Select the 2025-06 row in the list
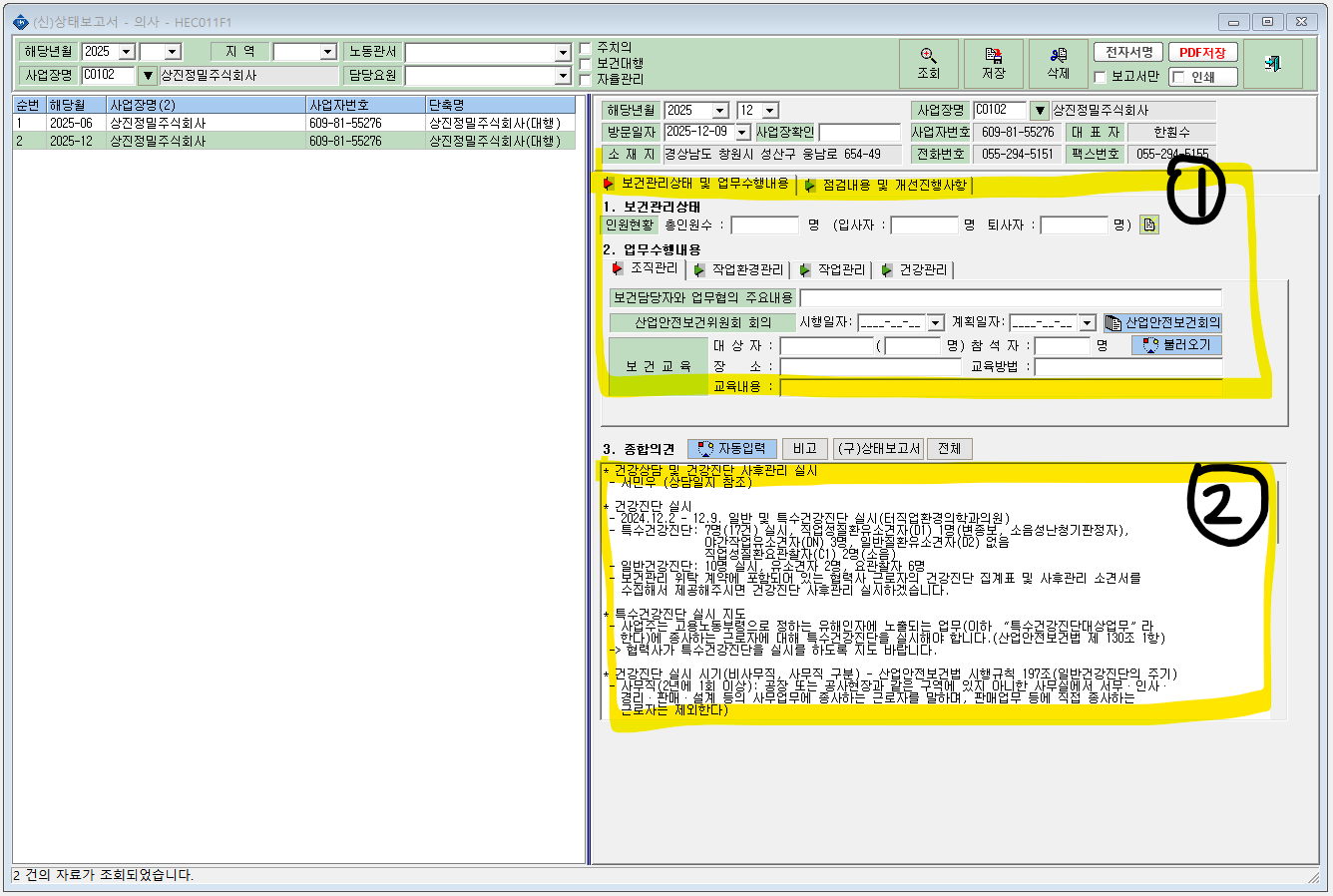This screenshot has width=1333, height=896. click(x=294, y=123)
